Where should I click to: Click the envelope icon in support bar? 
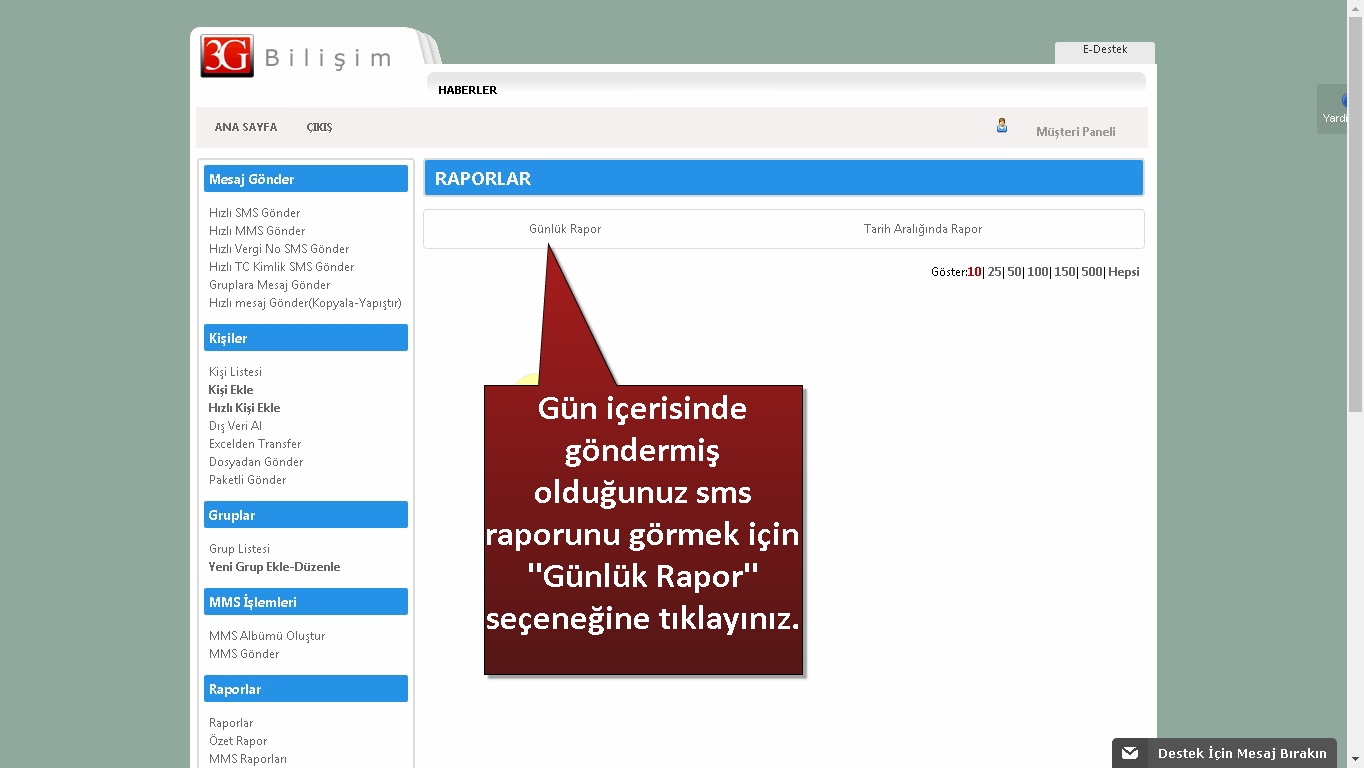[x=1130, y=753]
